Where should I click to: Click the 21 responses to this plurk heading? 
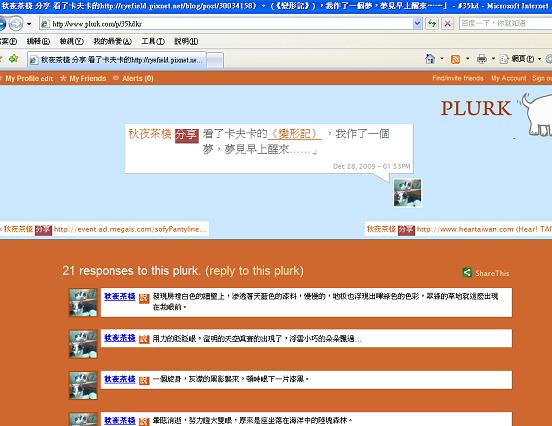(131, 271)
